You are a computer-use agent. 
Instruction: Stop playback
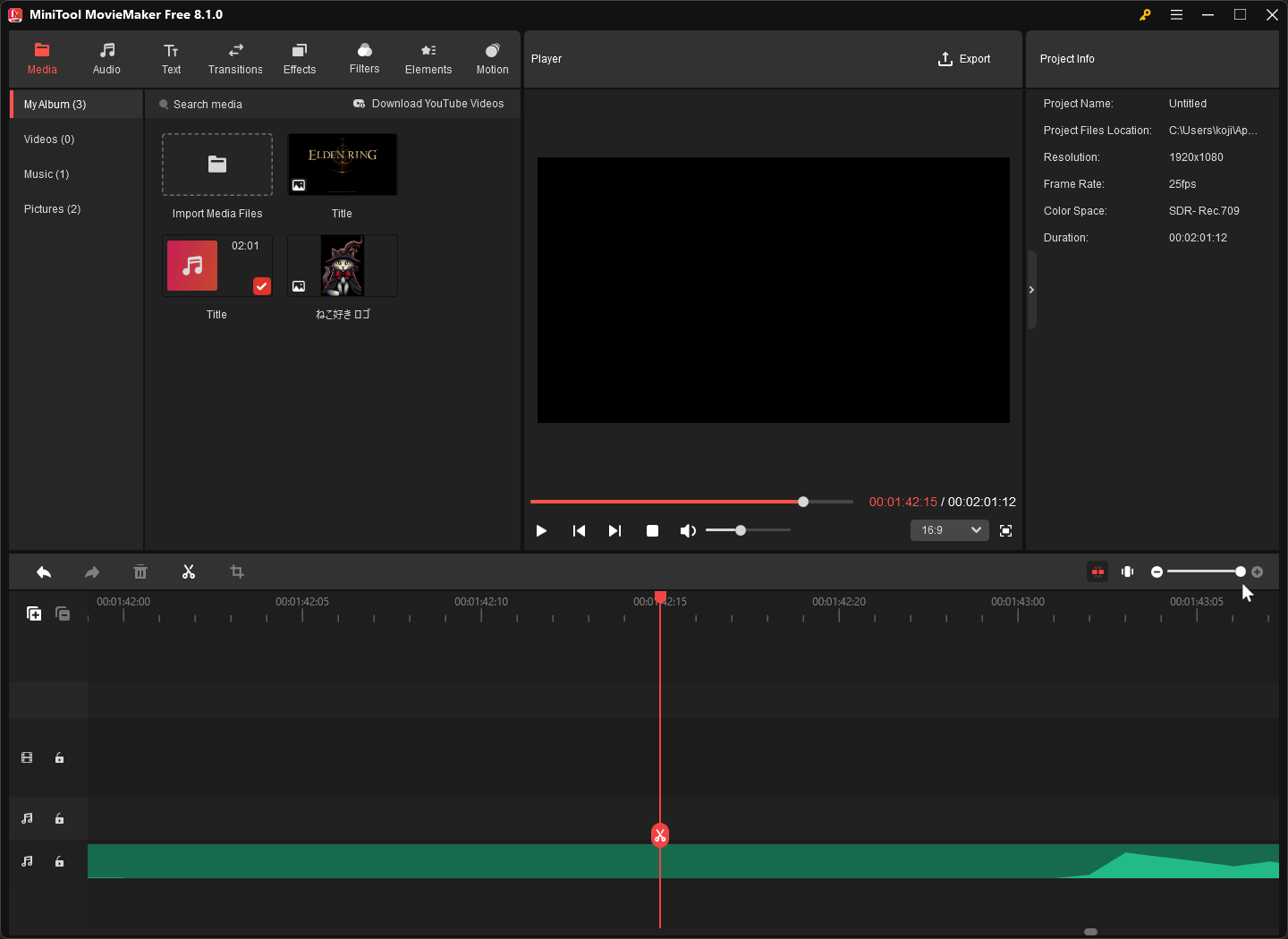pos(652,531)
